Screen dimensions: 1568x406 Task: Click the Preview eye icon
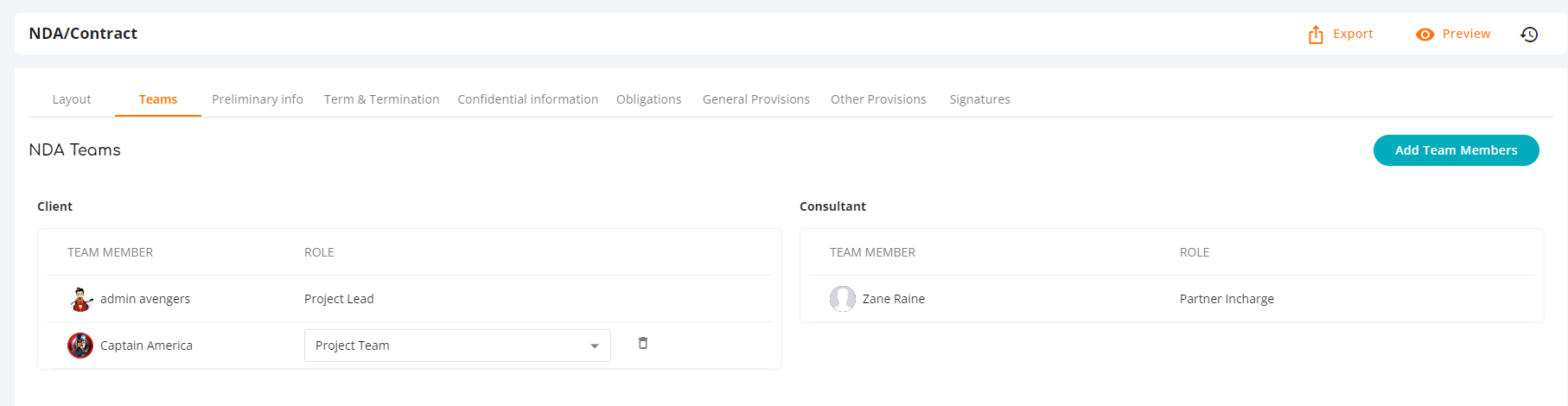1425,35
